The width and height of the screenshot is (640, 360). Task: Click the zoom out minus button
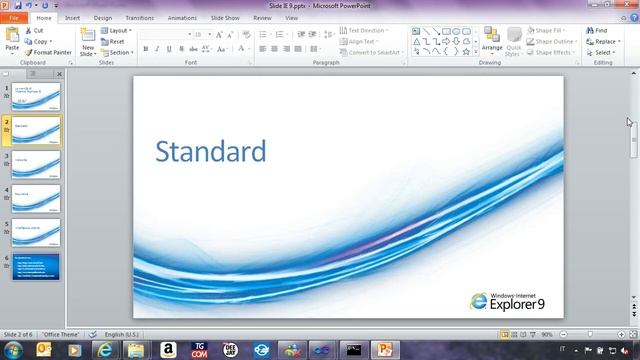coord(563,335)
